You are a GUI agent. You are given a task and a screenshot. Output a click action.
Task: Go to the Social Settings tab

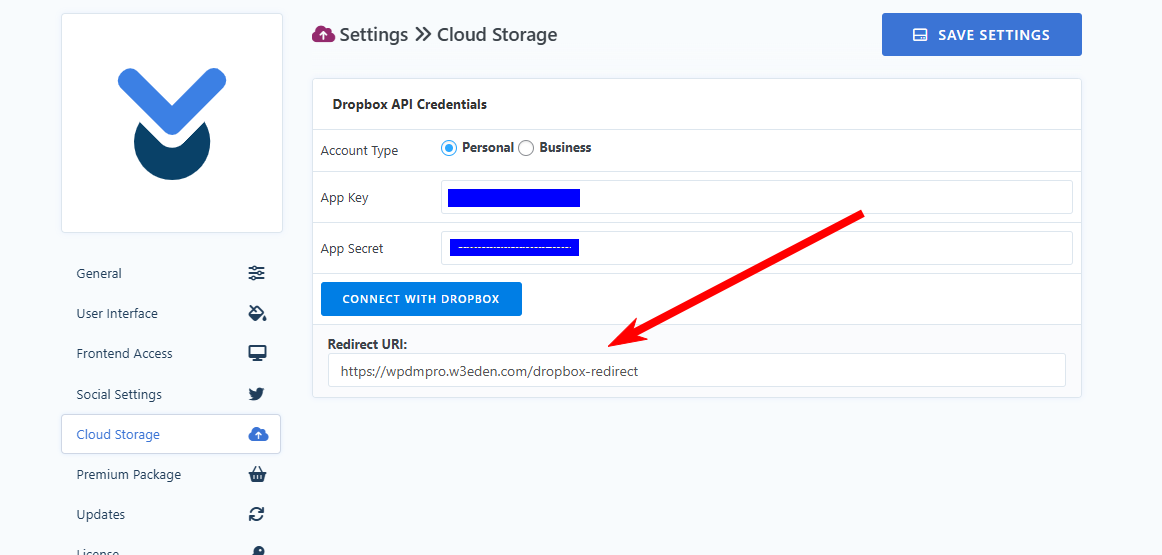[171, 394]
